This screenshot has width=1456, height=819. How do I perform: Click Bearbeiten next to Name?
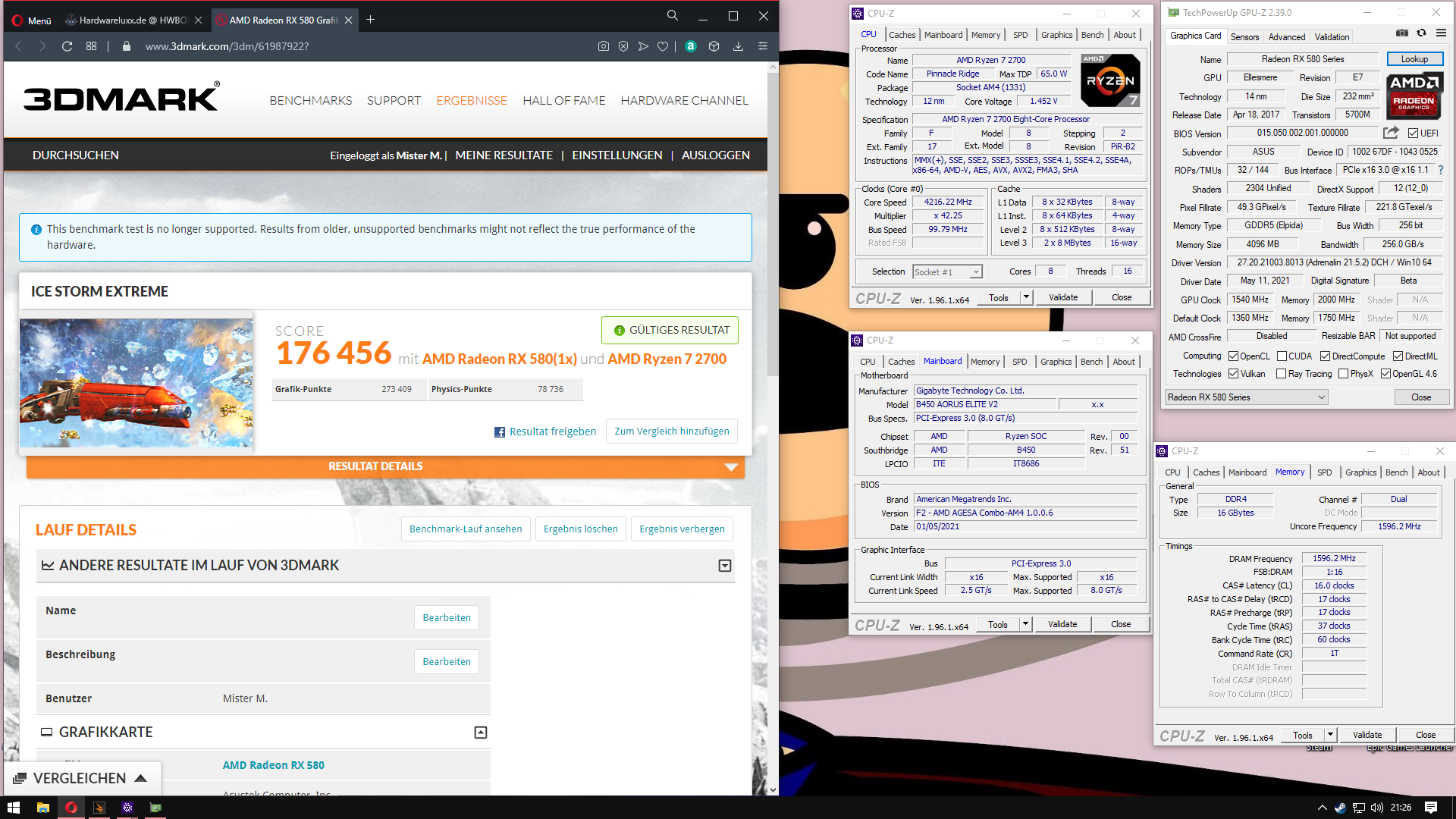point(447,618)
